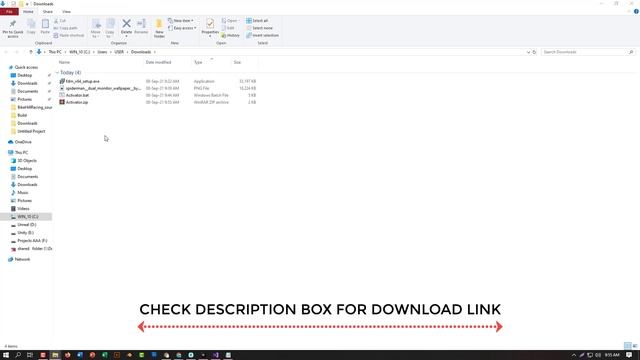The image size is (640, 360).
Task: Open the Easy access dropdown
Action: (x=182, y=28)
